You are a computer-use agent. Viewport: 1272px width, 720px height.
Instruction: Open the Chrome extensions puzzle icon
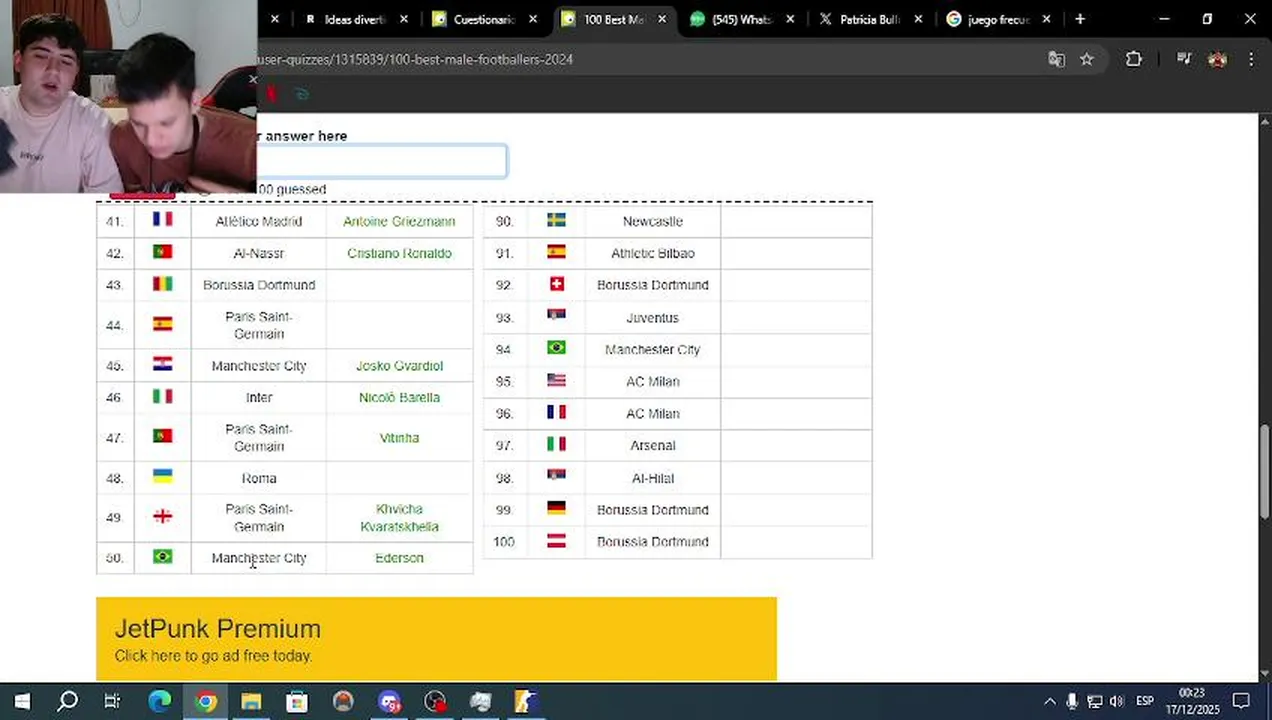coord(1133,59)
